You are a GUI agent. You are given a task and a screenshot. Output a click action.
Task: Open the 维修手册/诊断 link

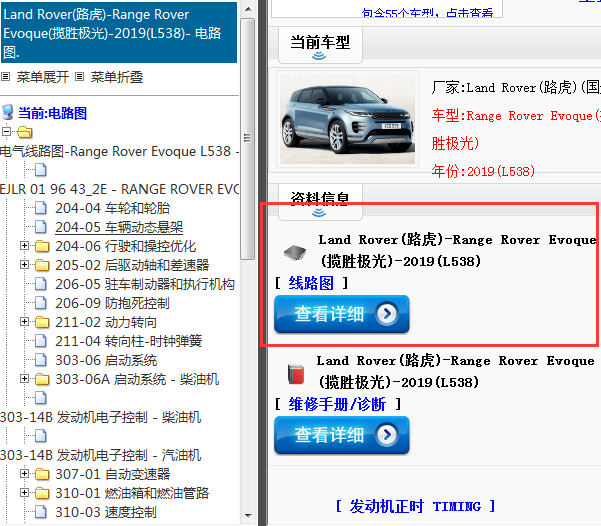point(337,404)
